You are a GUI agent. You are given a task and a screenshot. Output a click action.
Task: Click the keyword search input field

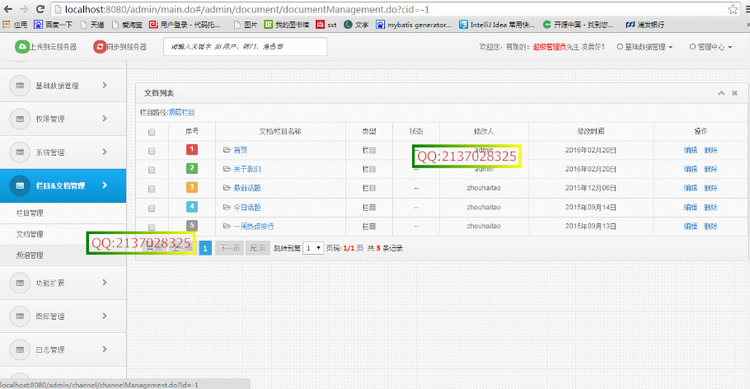point(245,46)
